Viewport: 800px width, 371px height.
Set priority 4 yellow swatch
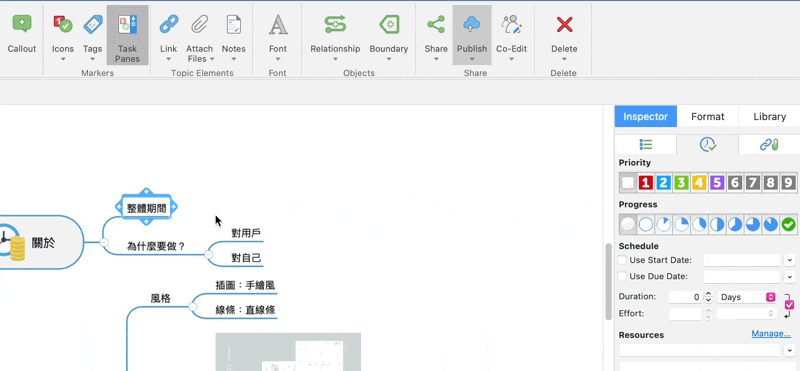(x=699, y=182)
